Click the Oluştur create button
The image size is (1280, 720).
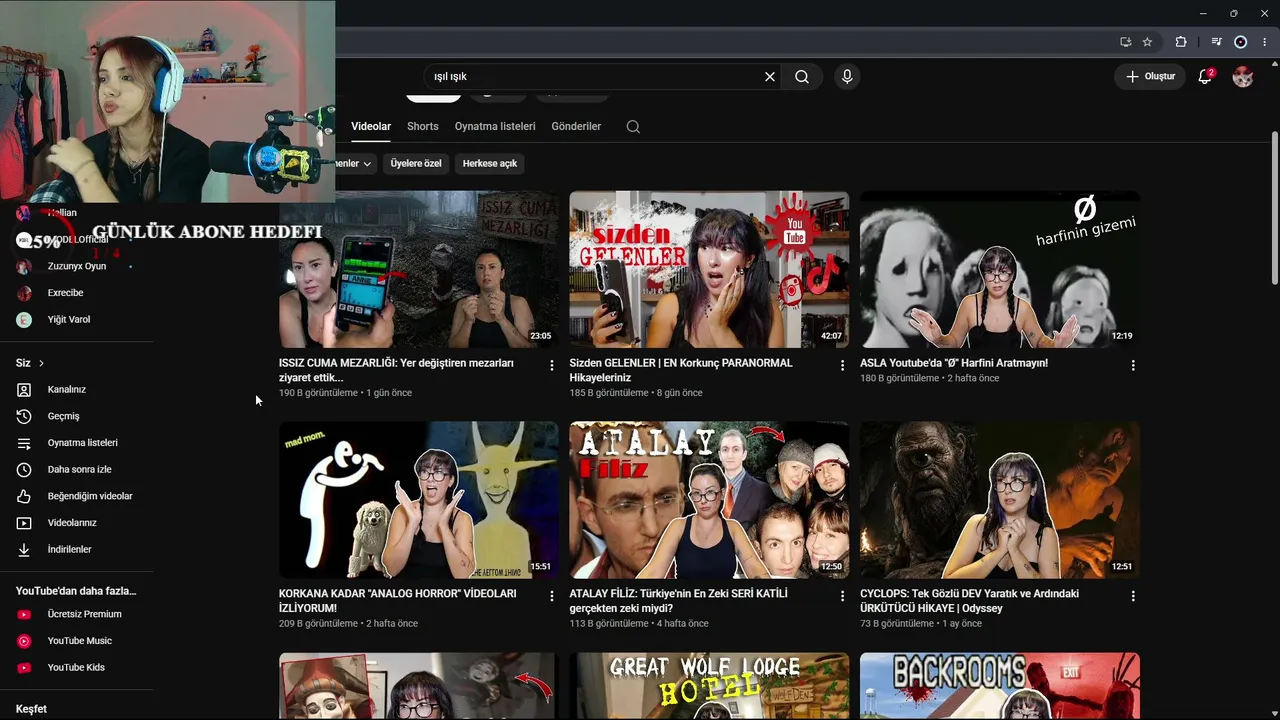pyautogui.click(x=1150, y=76)
